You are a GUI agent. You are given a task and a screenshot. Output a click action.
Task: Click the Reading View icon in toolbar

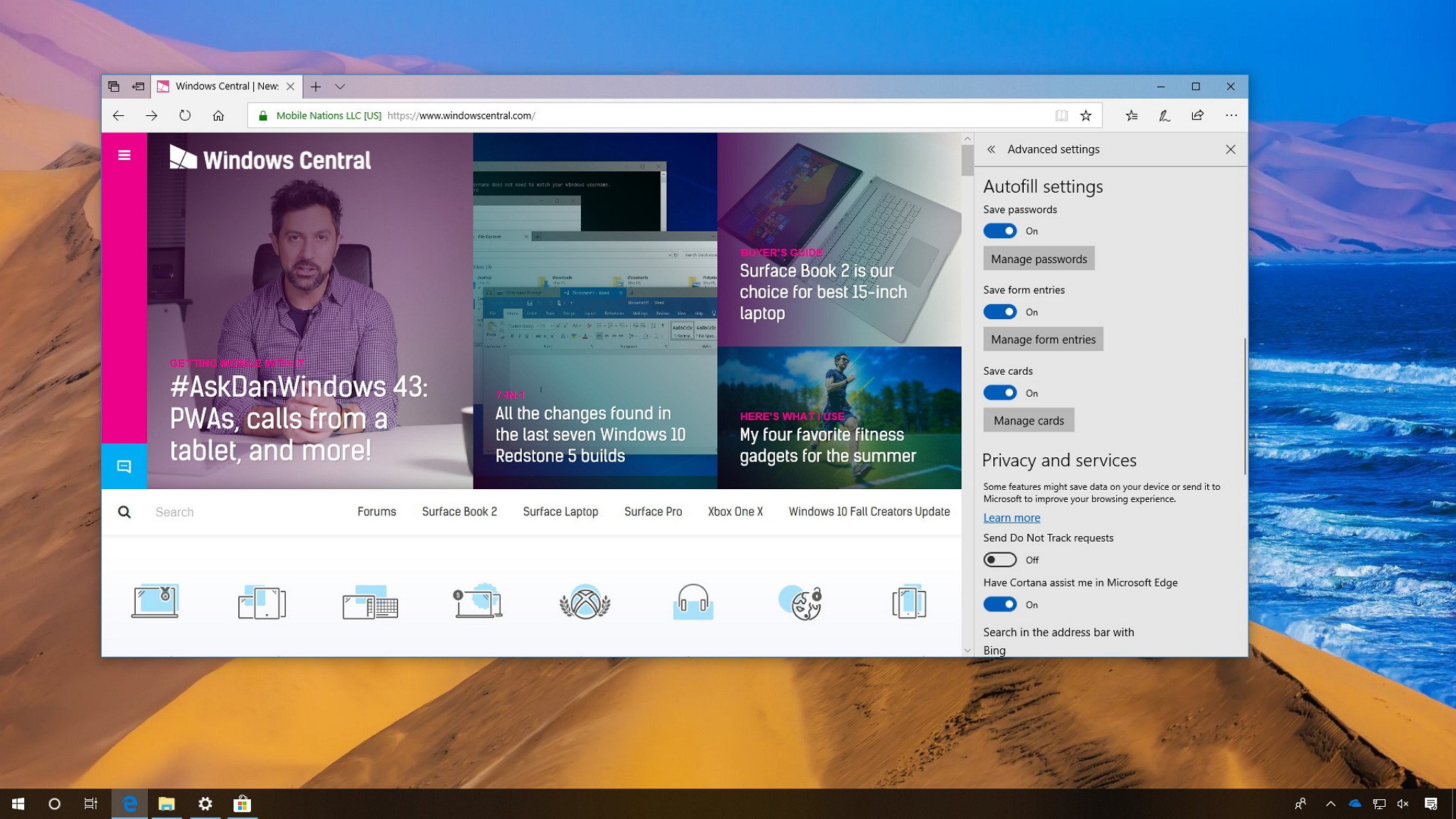click(x=1062, y=115)
